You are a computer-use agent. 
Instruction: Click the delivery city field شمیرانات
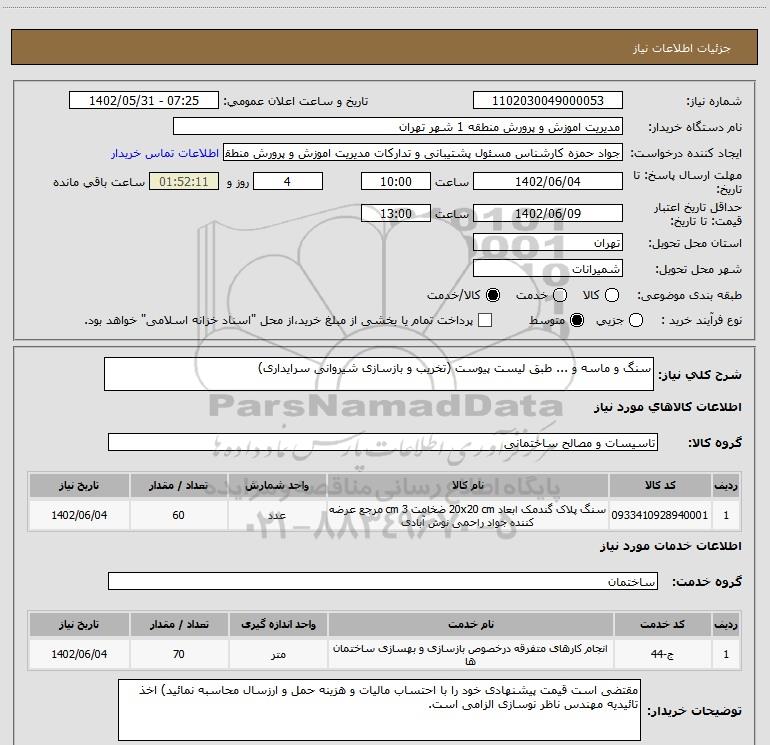pos(548,269)
